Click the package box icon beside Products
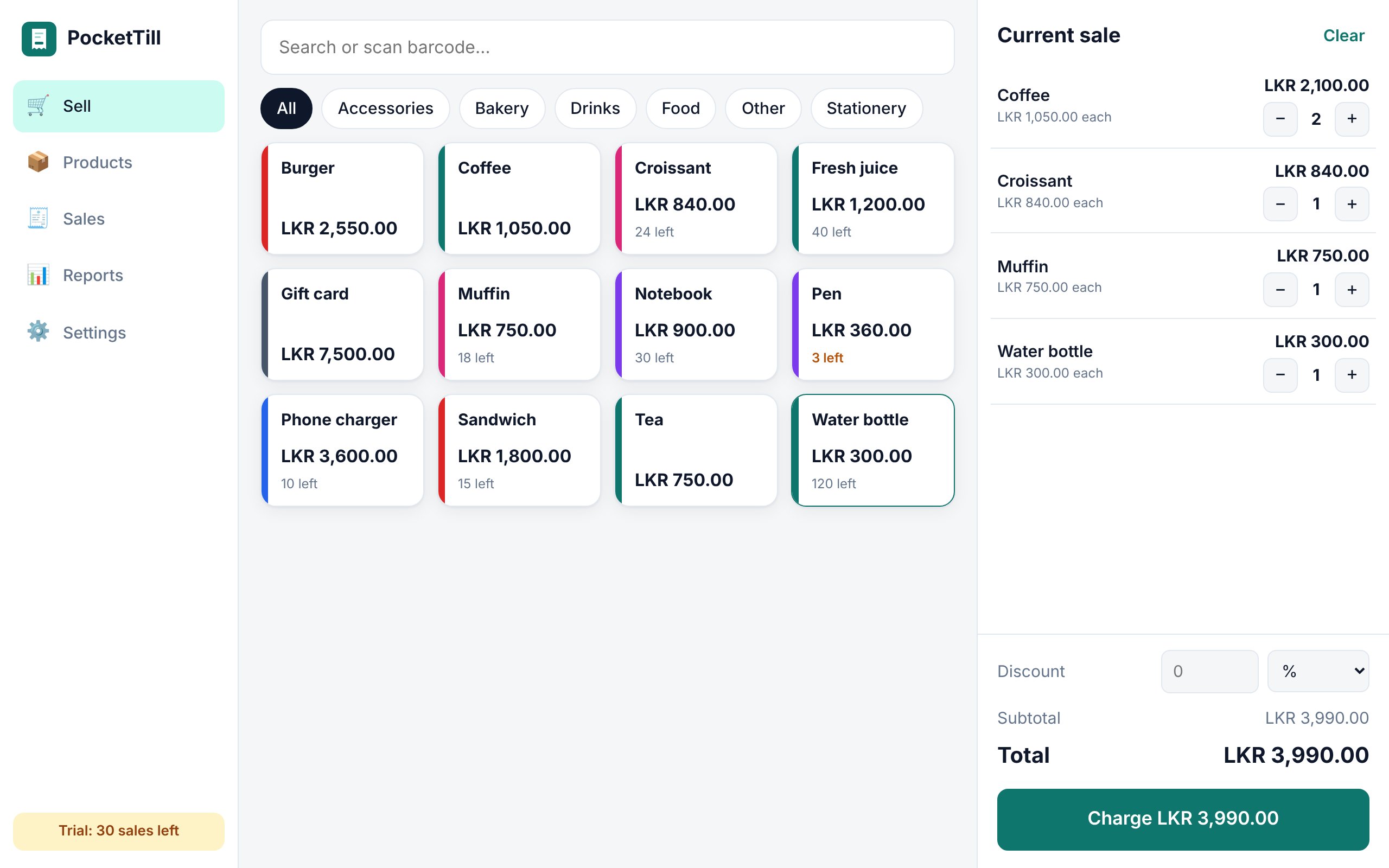 click(x=38, y=162)
